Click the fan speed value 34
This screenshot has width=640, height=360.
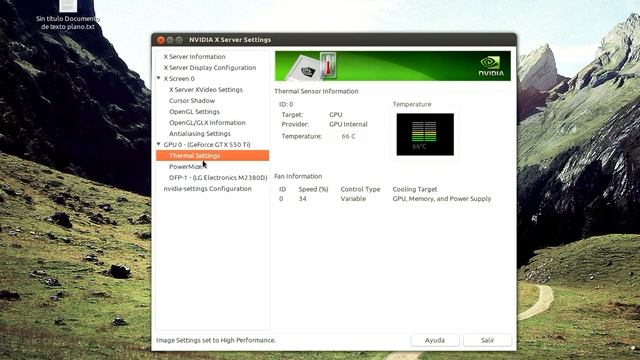[x=302, y=199]
